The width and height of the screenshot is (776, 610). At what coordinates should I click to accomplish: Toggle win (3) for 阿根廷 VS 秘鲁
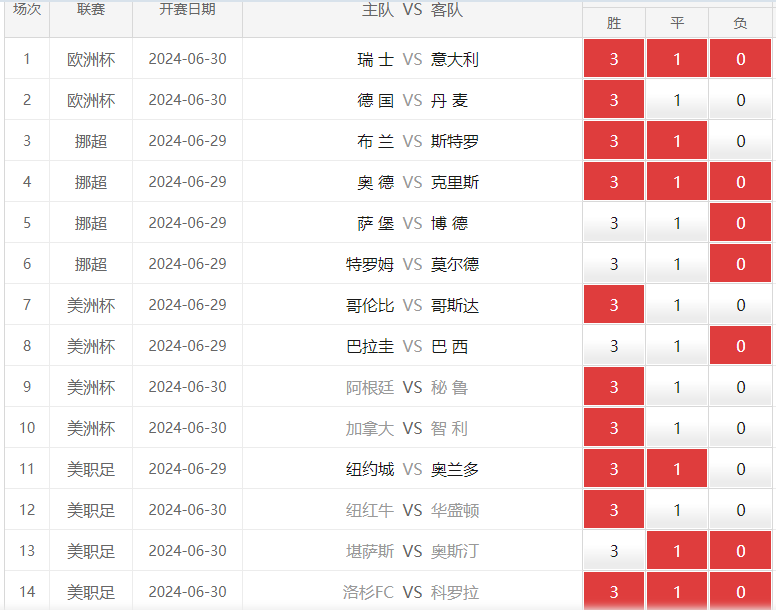click(x=614, y=386)
